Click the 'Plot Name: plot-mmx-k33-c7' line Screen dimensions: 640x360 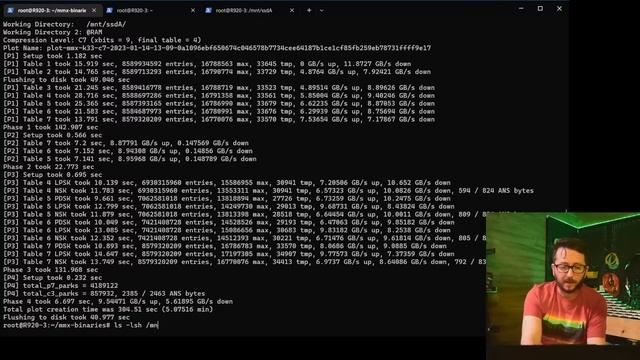point(217,48)
